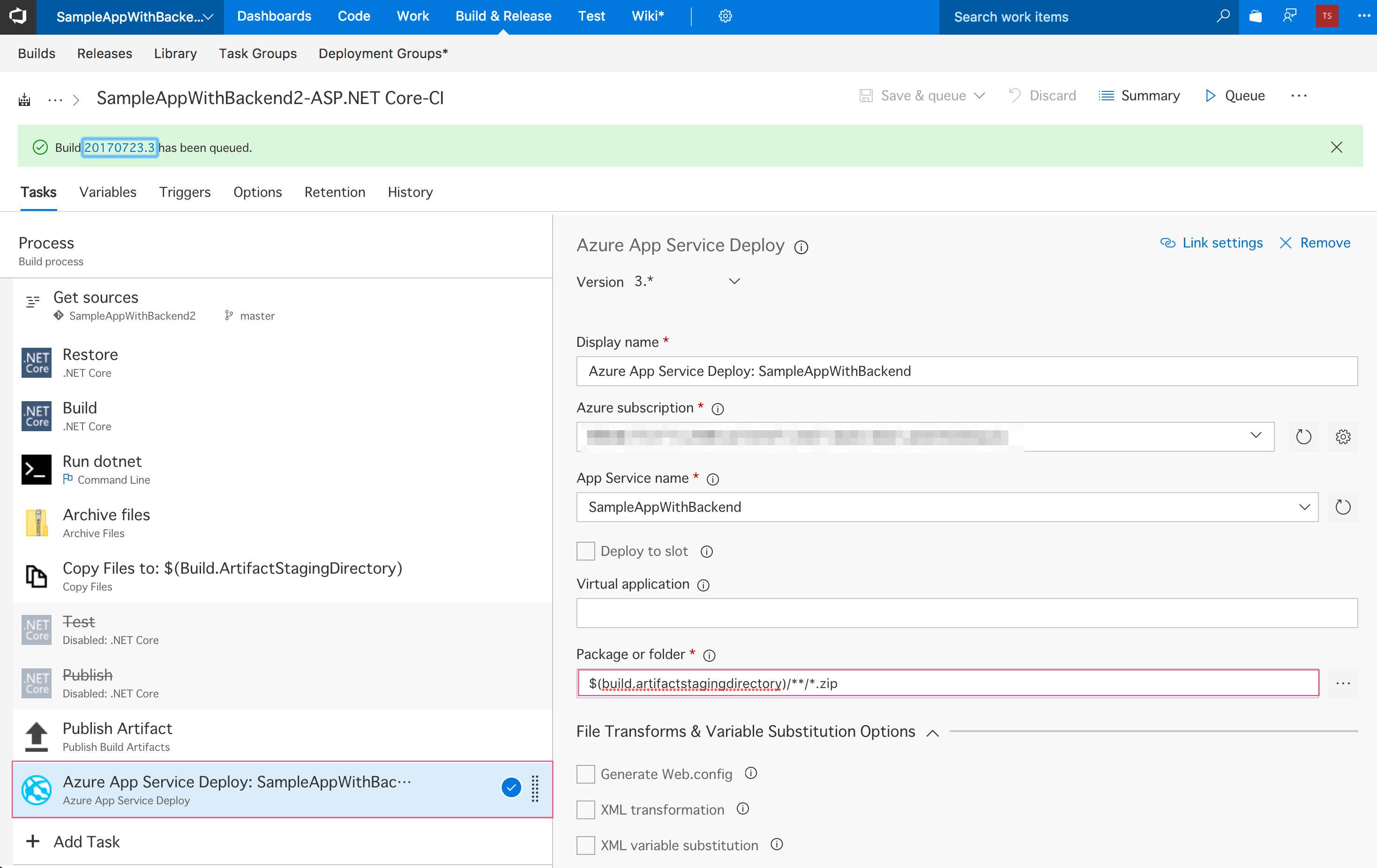The width and height of the screenshot is (1377, 868).
Task: Select the disabled Test task
Action: [x=283, y=629]
